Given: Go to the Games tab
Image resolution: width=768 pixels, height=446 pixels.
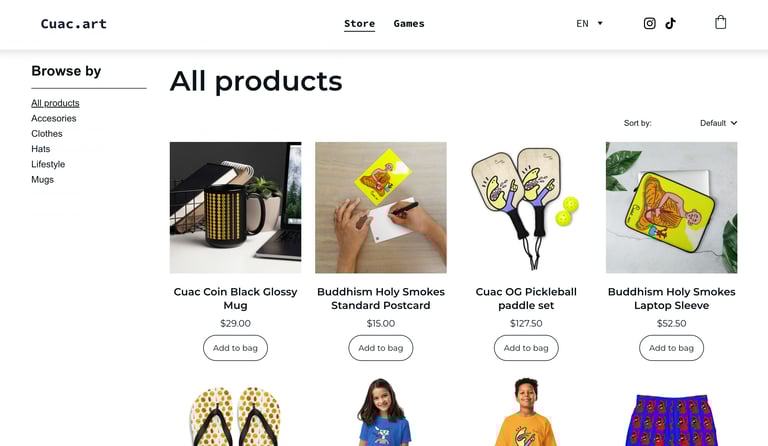Looking at the screenshot, I should [x=409, y=23].
